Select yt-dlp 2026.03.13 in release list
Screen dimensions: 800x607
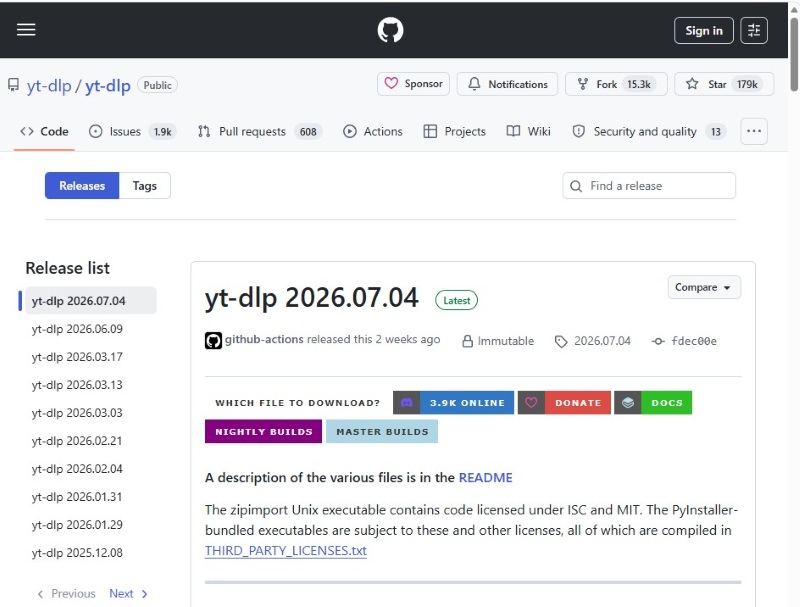(x=77, y=385)
